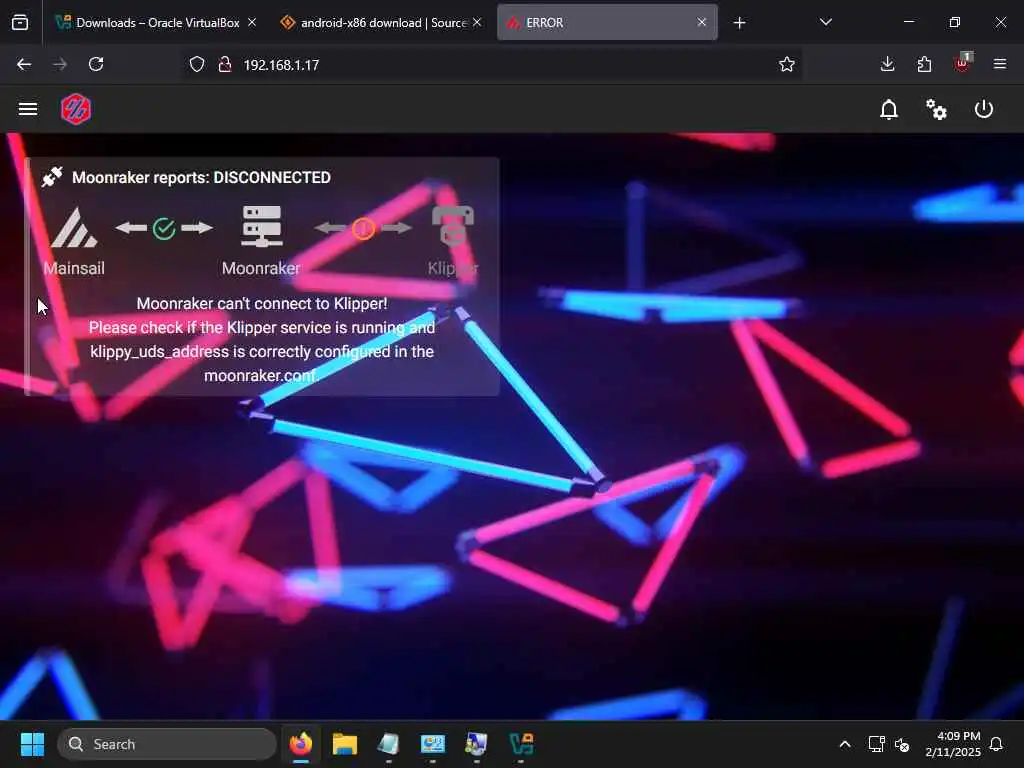
Task: Click the muted volume tray icon
Action: [902, 744]
